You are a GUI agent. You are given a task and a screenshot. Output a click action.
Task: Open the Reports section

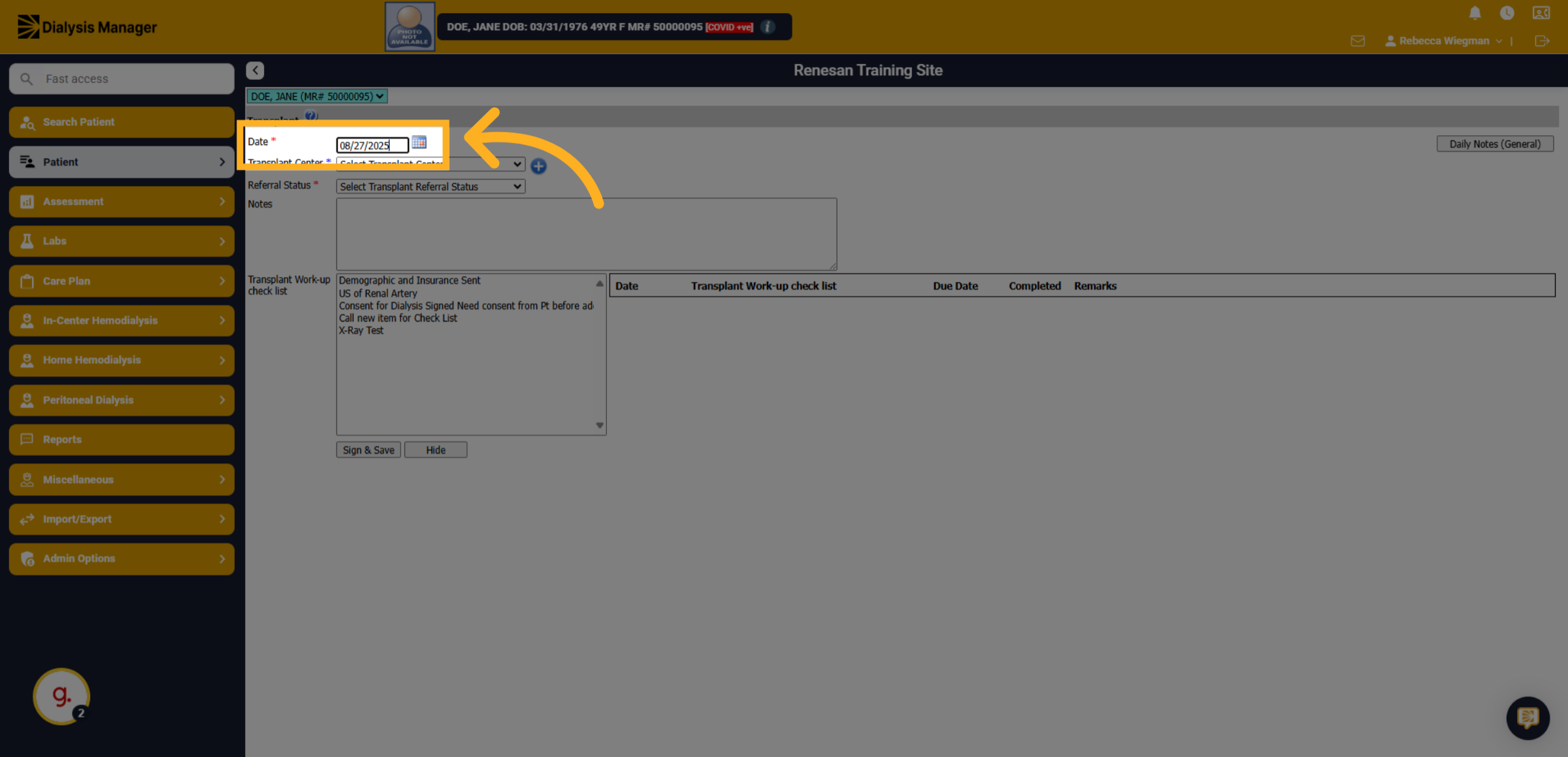[122, 440]
